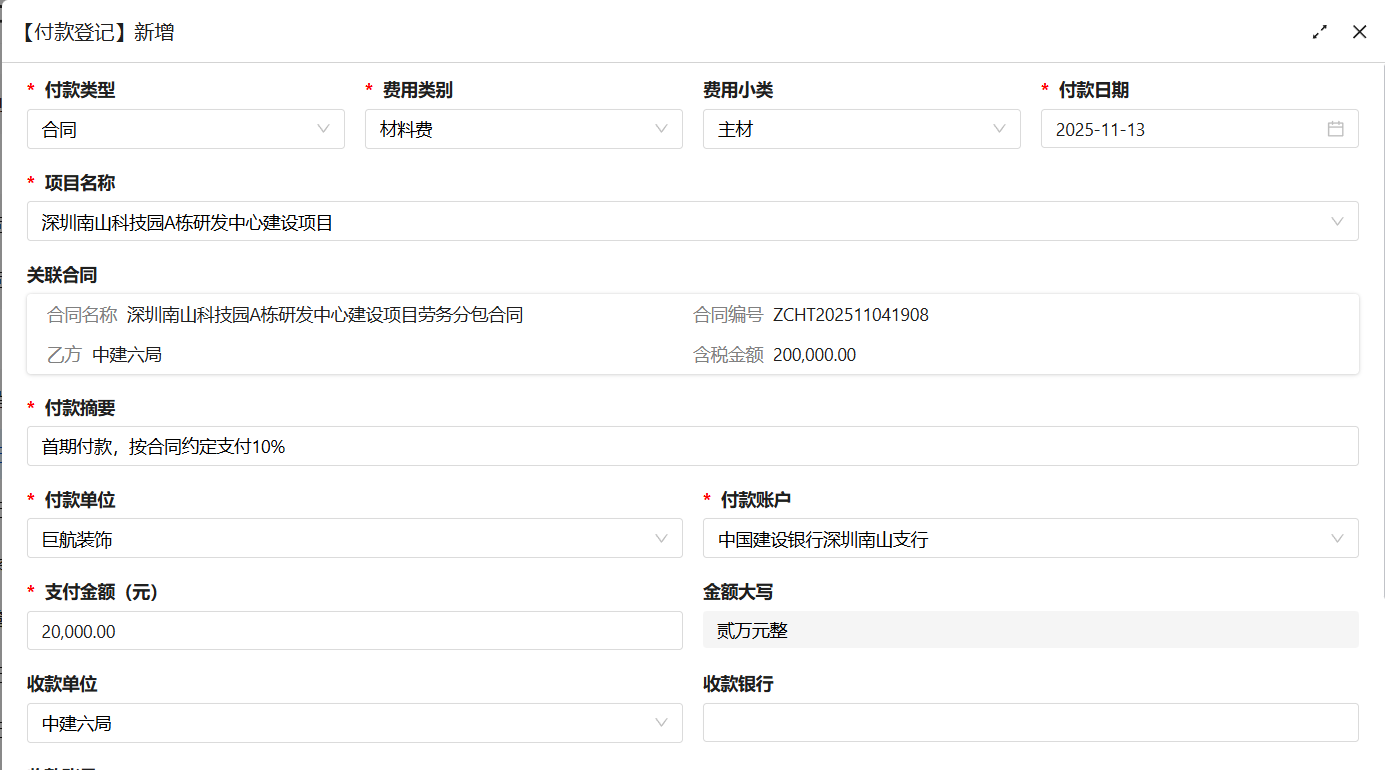This screenshot has height=770, width=1385.
Task: Open the calendar picker for 付款日期
Action: tap(1336, 128)
